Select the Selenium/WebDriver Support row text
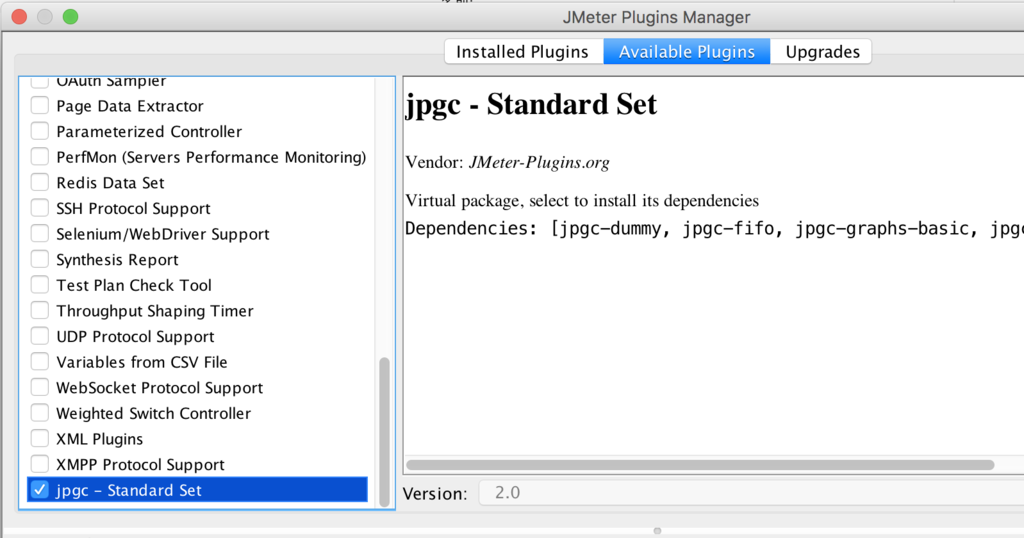 [x=163, y=234]
